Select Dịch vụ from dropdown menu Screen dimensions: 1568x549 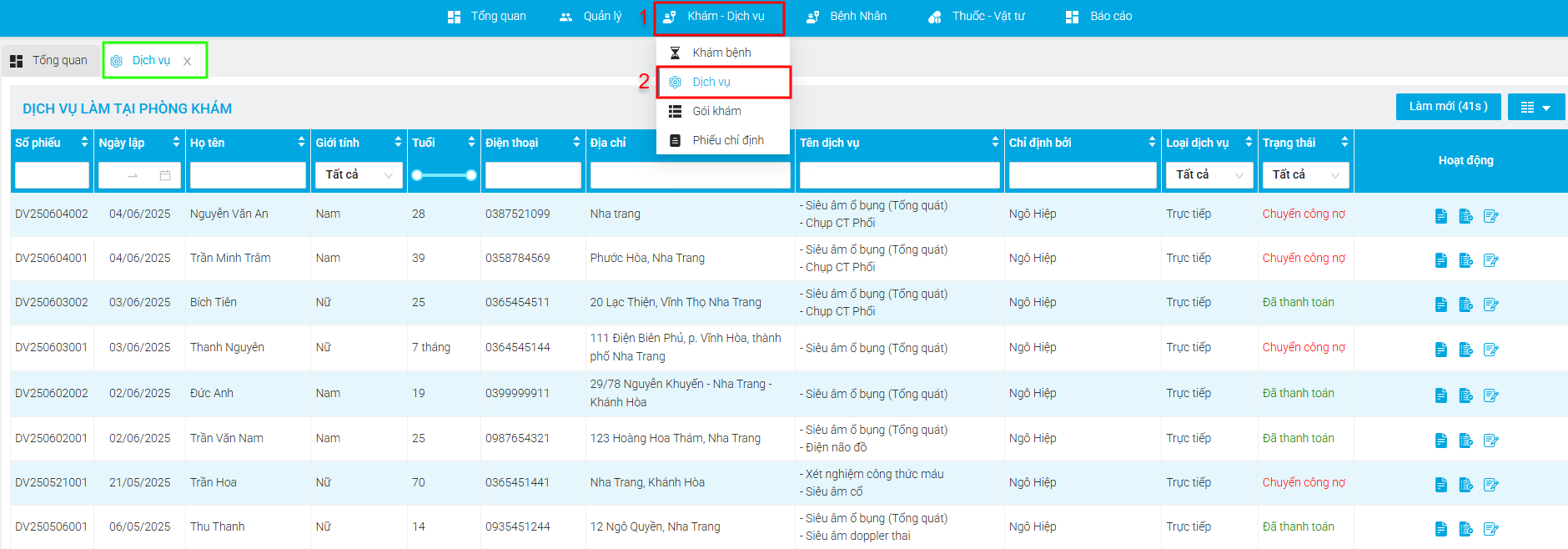pos(723,82)
